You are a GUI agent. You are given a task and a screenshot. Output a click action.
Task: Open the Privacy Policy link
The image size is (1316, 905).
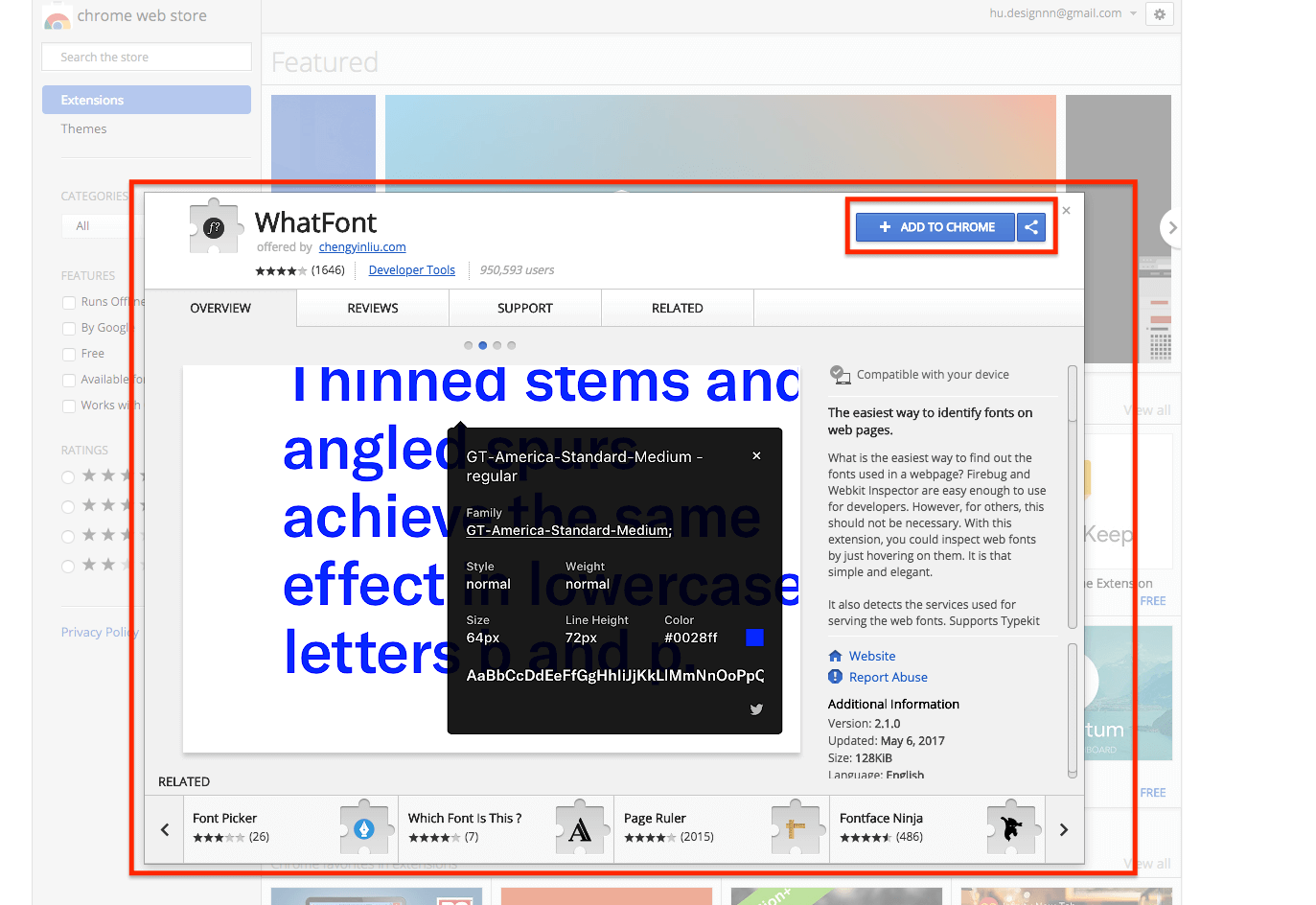coord(100,632)
